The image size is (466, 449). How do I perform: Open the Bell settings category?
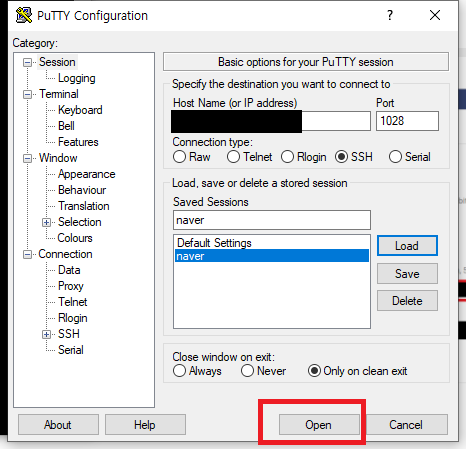pos(66,126)
